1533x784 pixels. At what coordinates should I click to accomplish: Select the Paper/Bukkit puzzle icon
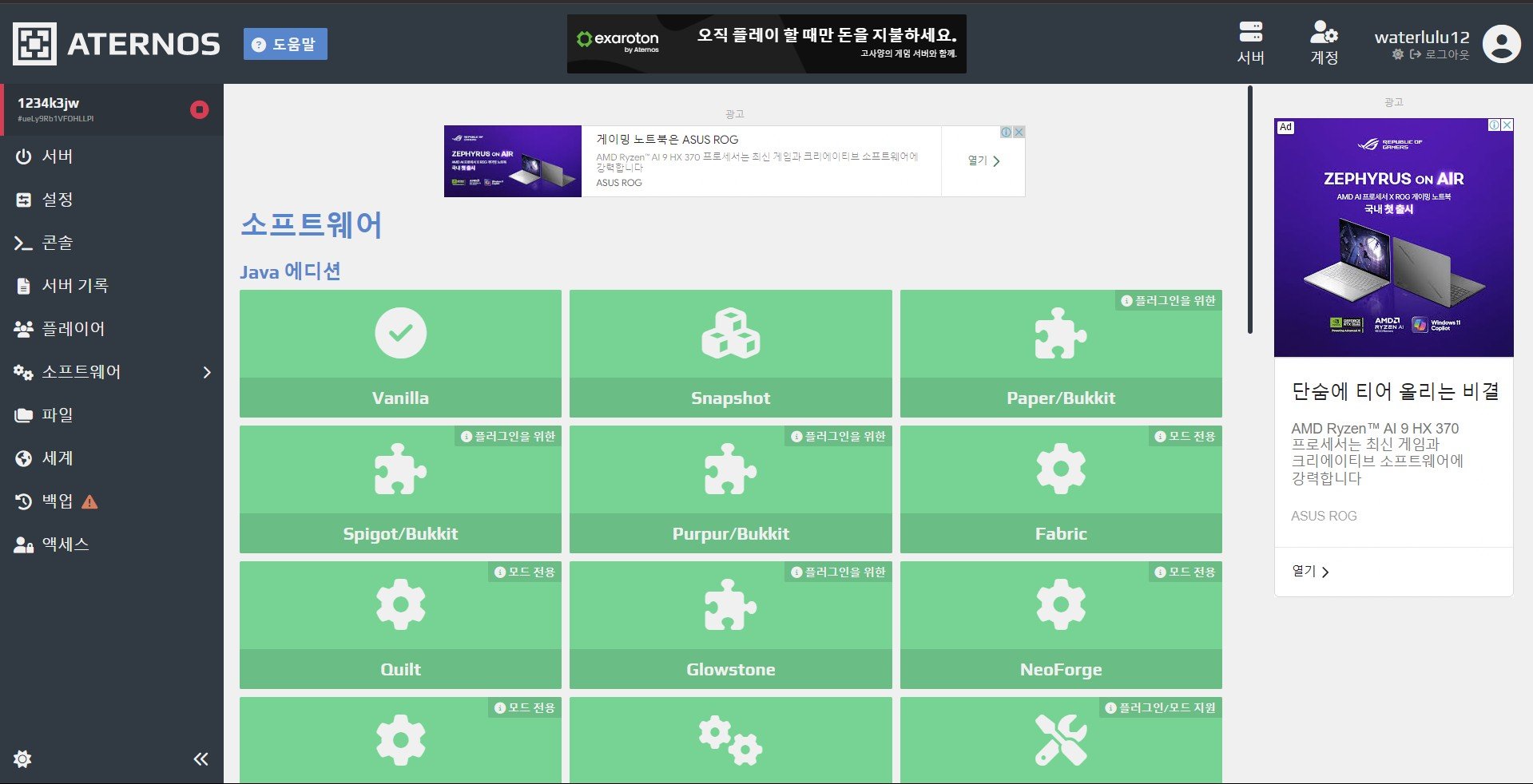pos(1061,333)
